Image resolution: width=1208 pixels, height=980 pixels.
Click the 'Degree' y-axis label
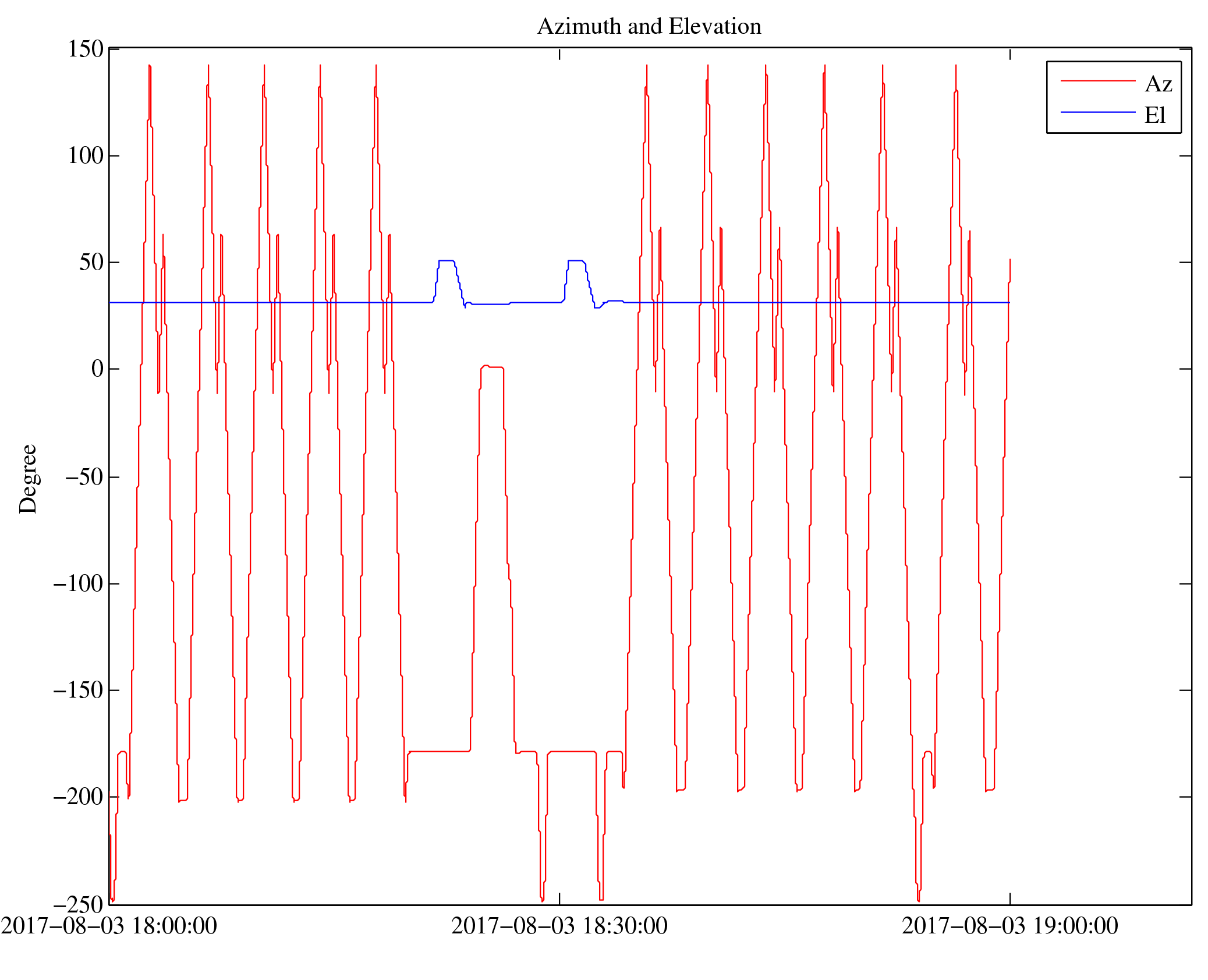(28, 479)
